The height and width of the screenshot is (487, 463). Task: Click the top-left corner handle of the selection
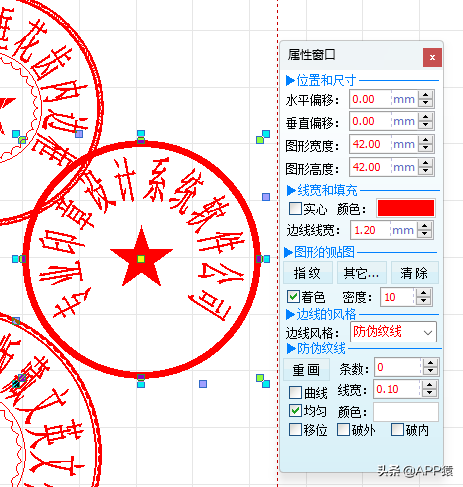pos(16,134)
